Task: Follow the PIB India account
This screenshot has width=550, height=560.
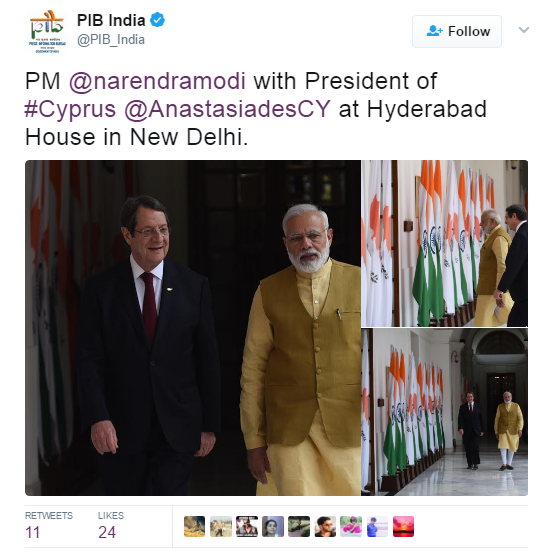Action: tap(457, 31)
